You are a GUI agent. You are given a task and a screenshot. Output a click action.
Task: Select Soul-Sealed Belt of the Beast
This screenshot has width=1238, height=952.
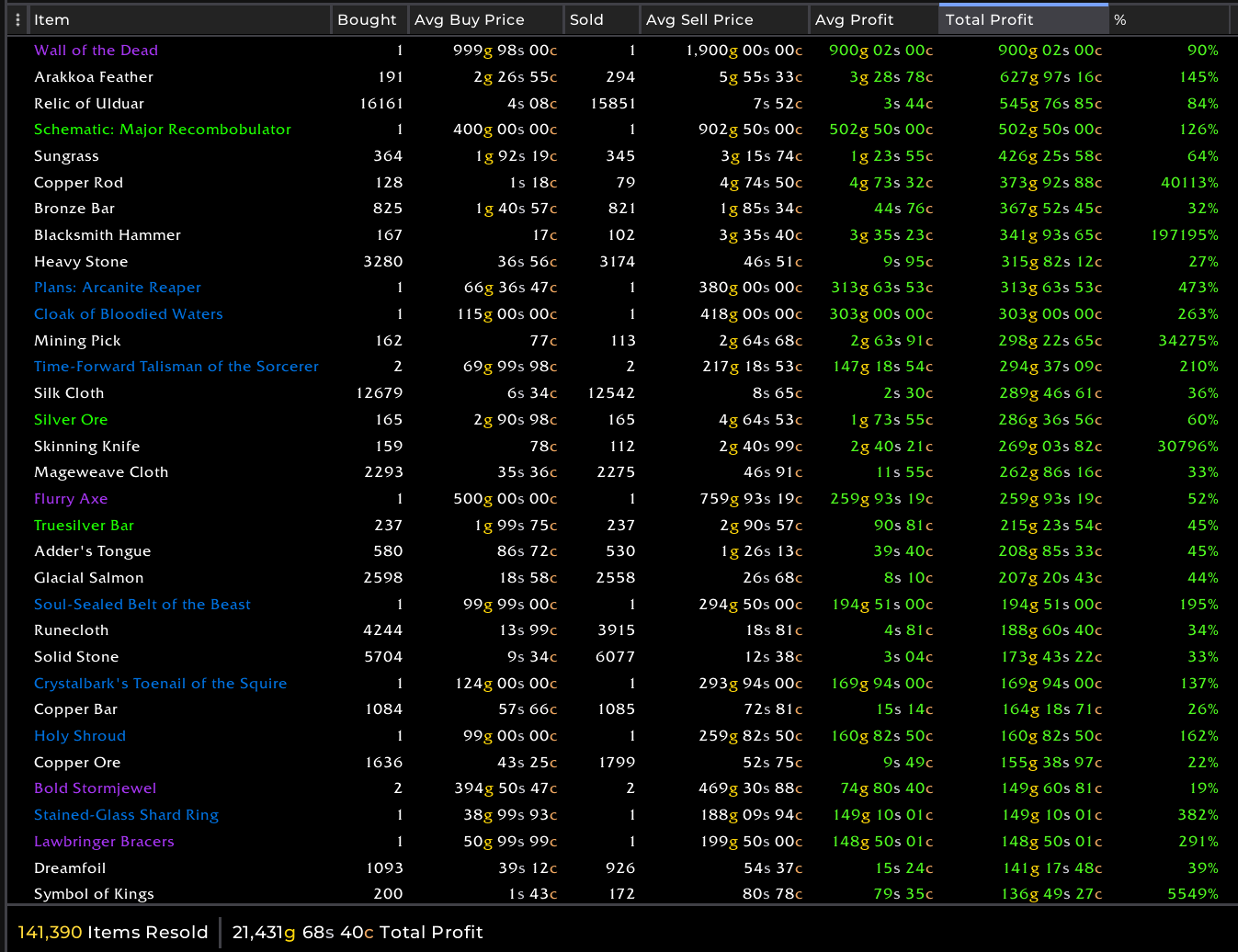point(142,605)
